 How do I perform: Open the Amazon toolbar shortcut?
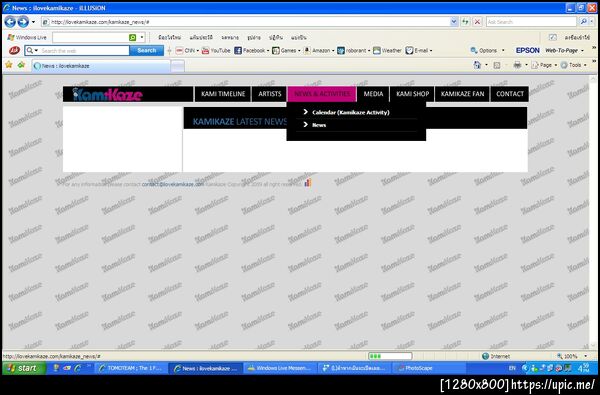[x=319, y=51]
